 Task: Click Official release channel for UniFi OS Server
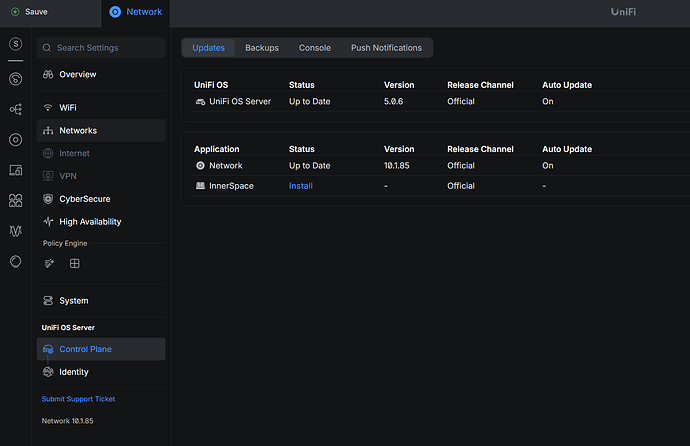click(x=461, y=102)
